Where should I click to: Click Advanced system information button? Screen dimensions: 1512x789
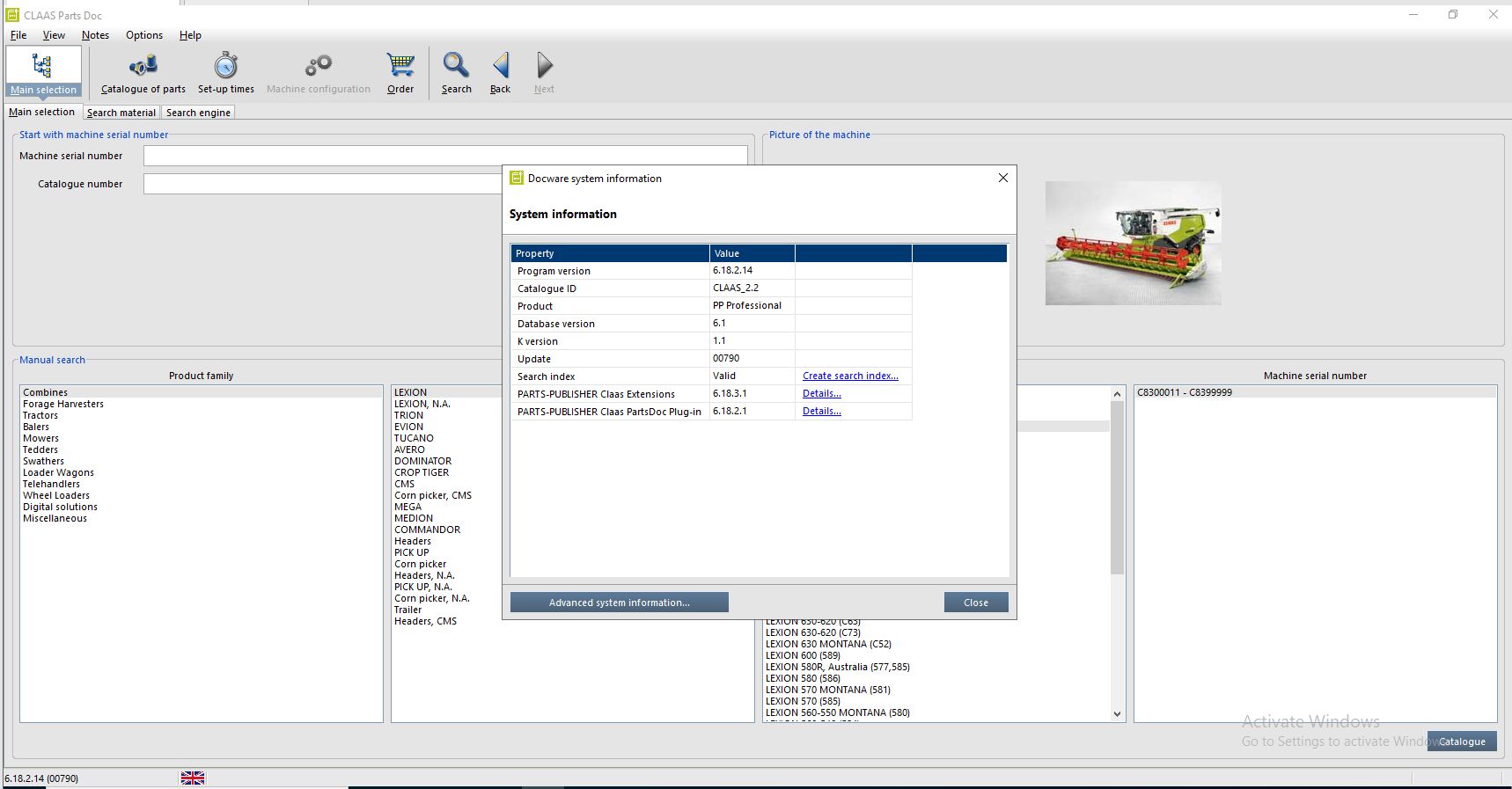[619, 603]
